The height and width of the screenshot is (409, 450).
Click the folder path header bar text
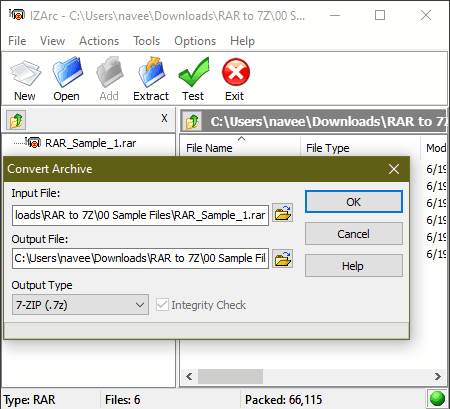[x=328, y=121]
